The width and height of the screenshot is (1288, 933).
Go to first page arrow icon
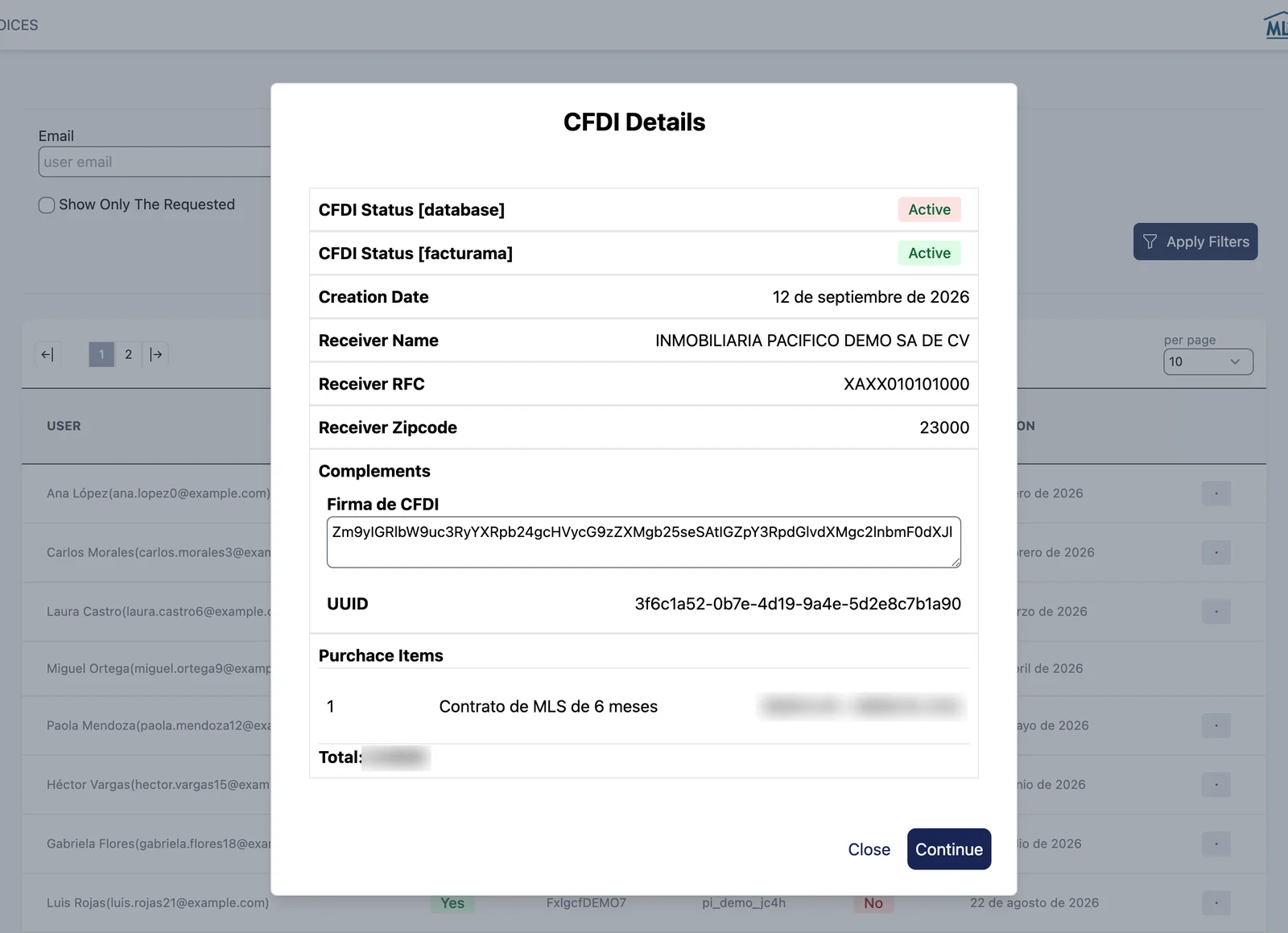(x=47, y=354)
